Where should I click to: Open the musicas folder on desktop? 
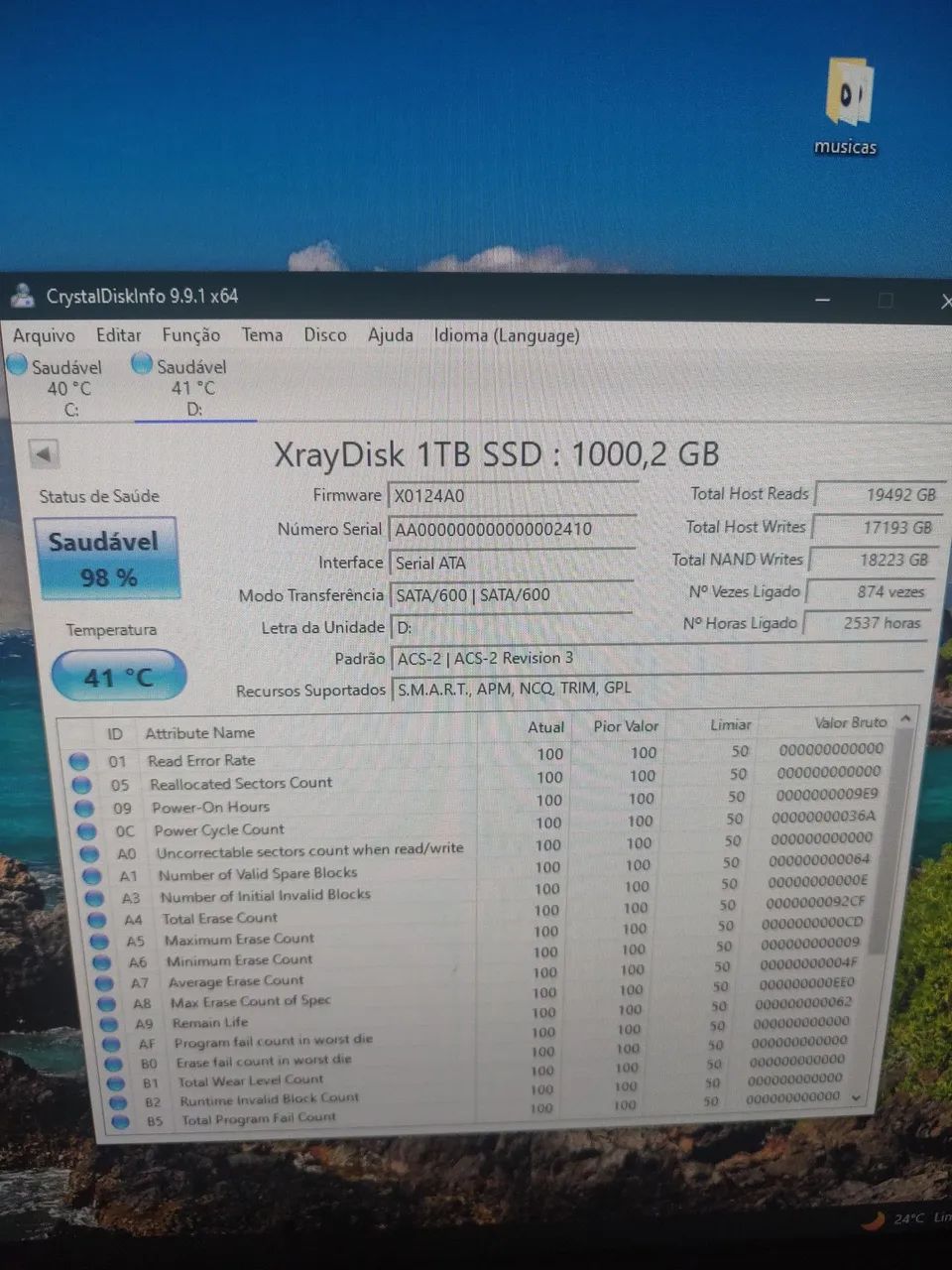pos(846,107)
